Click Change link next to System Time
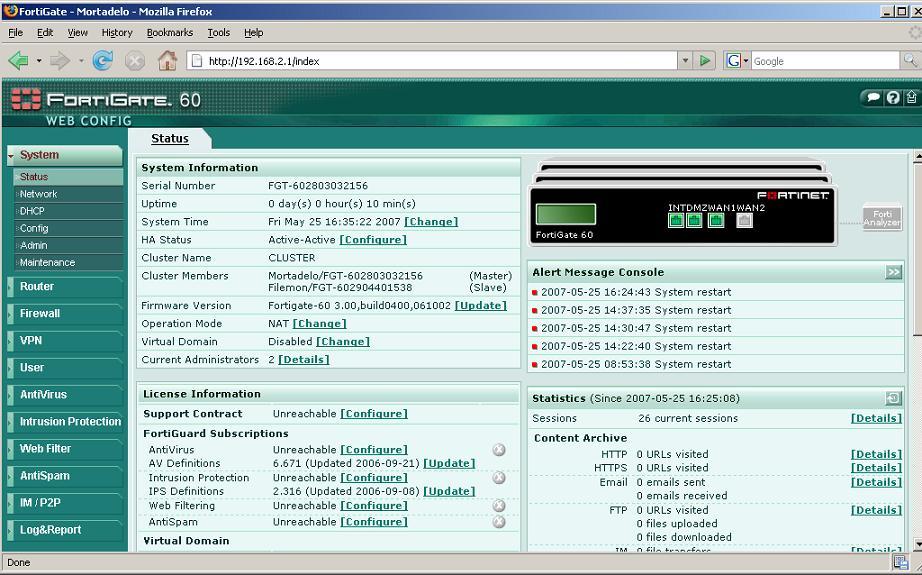 point(431,222)
